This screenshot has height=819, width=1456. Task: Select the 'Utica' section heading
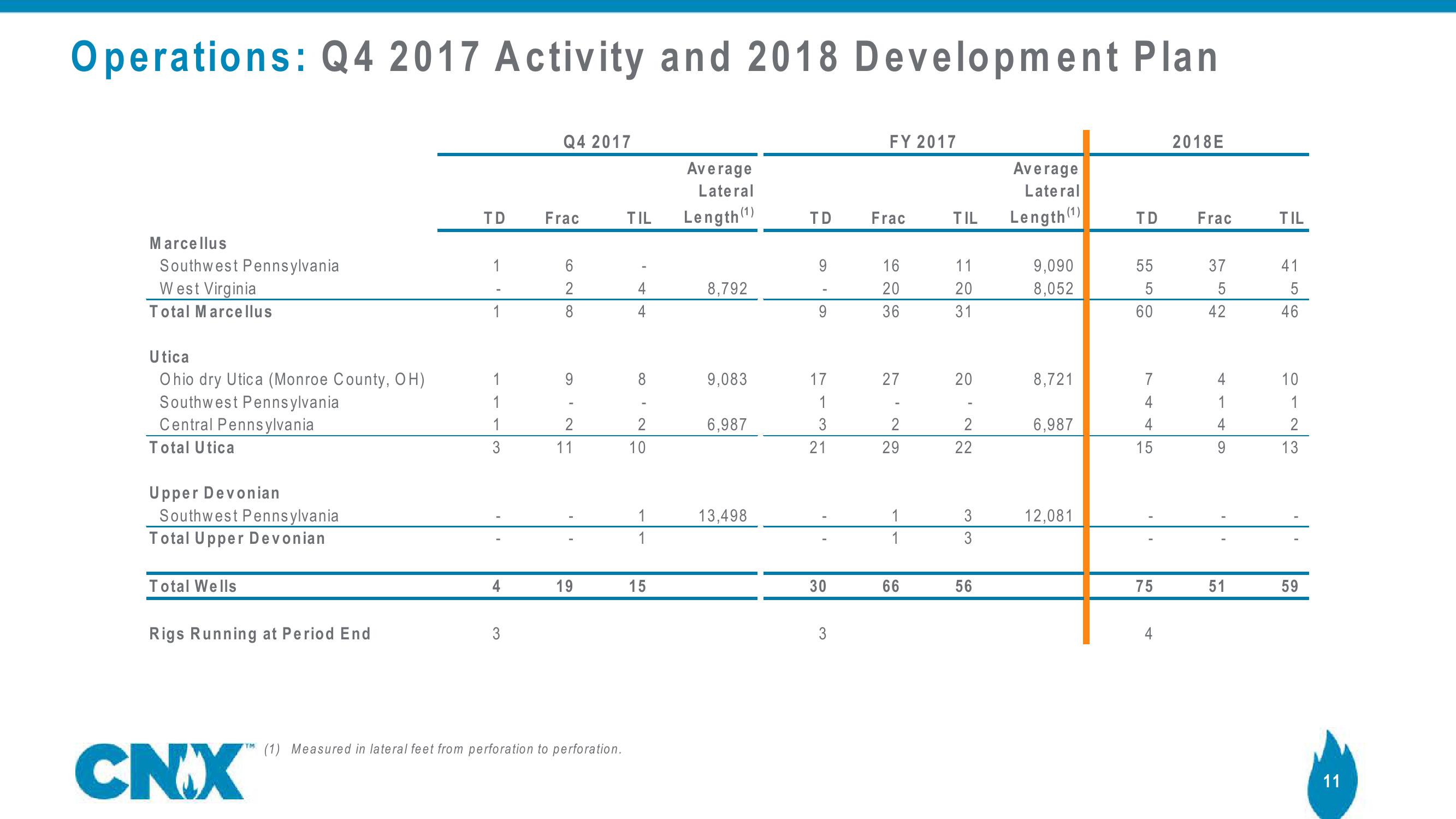(169, 357)
